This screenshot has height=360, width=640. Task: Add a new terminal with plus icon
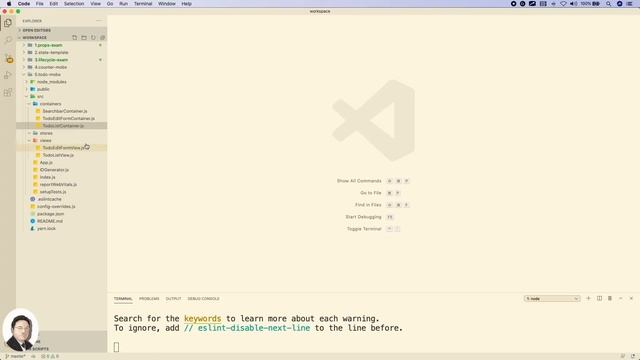[x=588, y=298]
